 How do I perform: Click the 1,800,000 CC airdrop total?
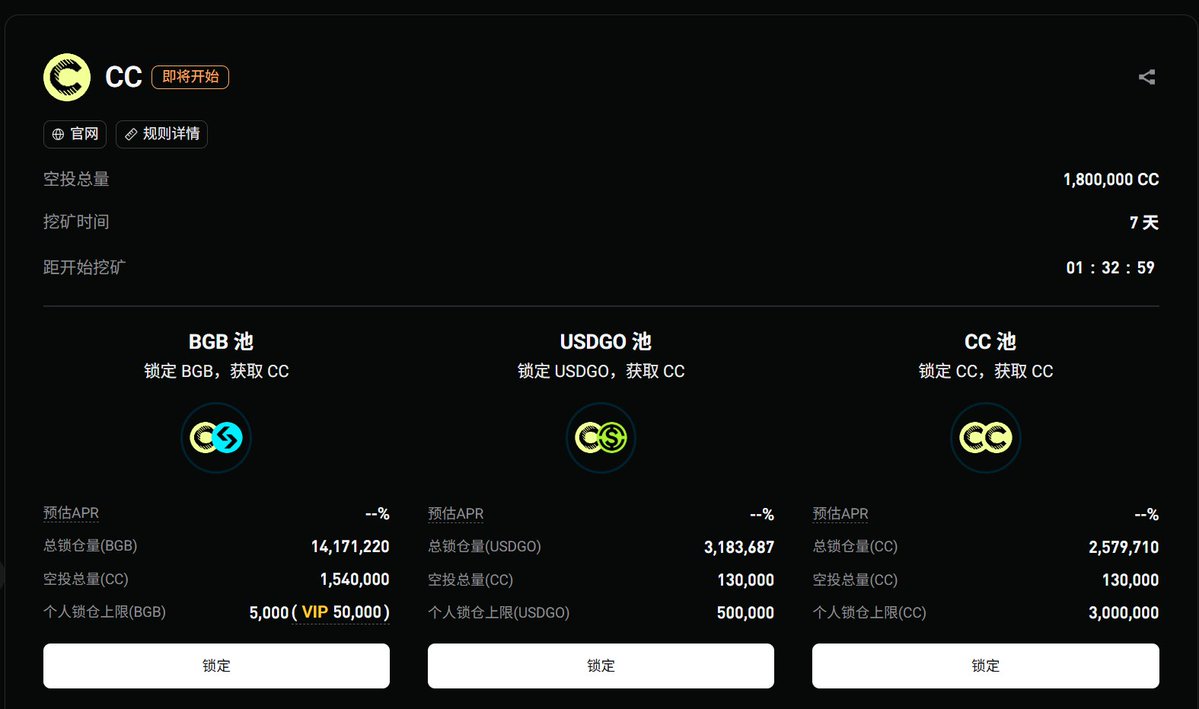(1110, 180)
